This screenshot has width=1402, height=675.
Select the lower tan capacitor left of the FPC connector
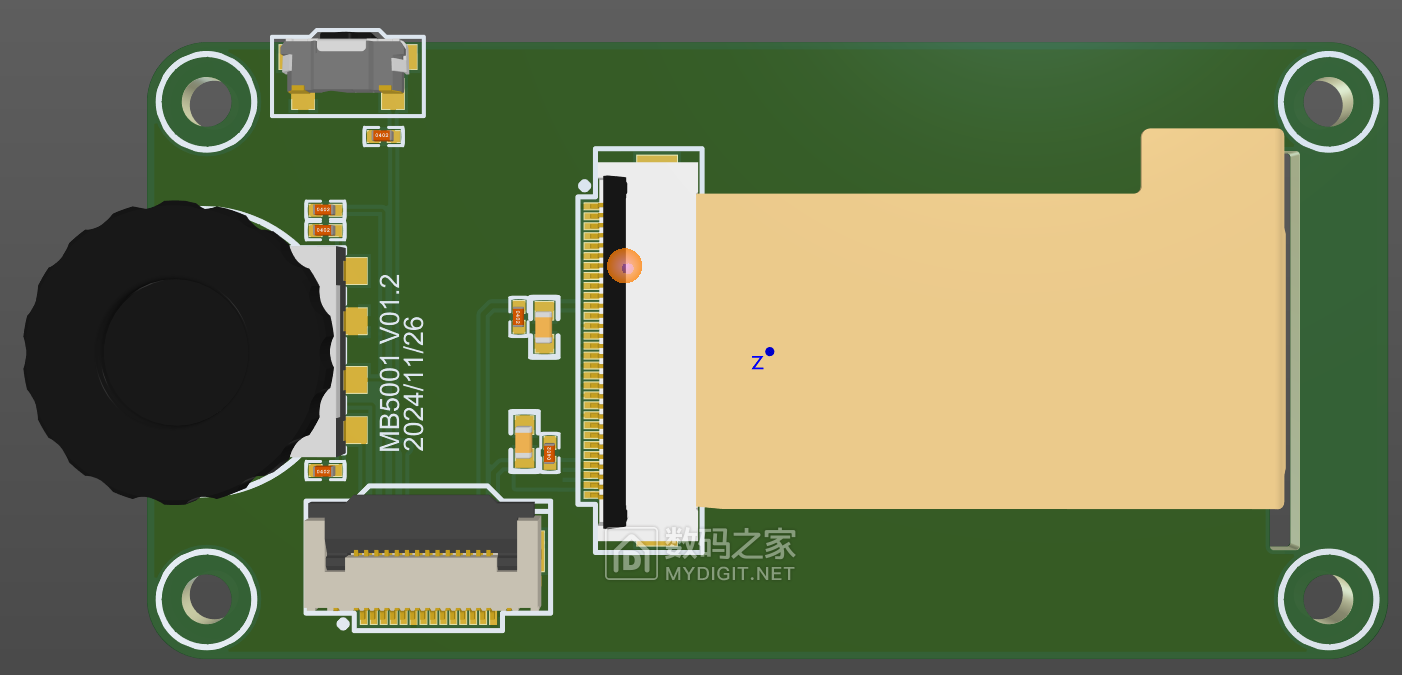tap(523, 441)
